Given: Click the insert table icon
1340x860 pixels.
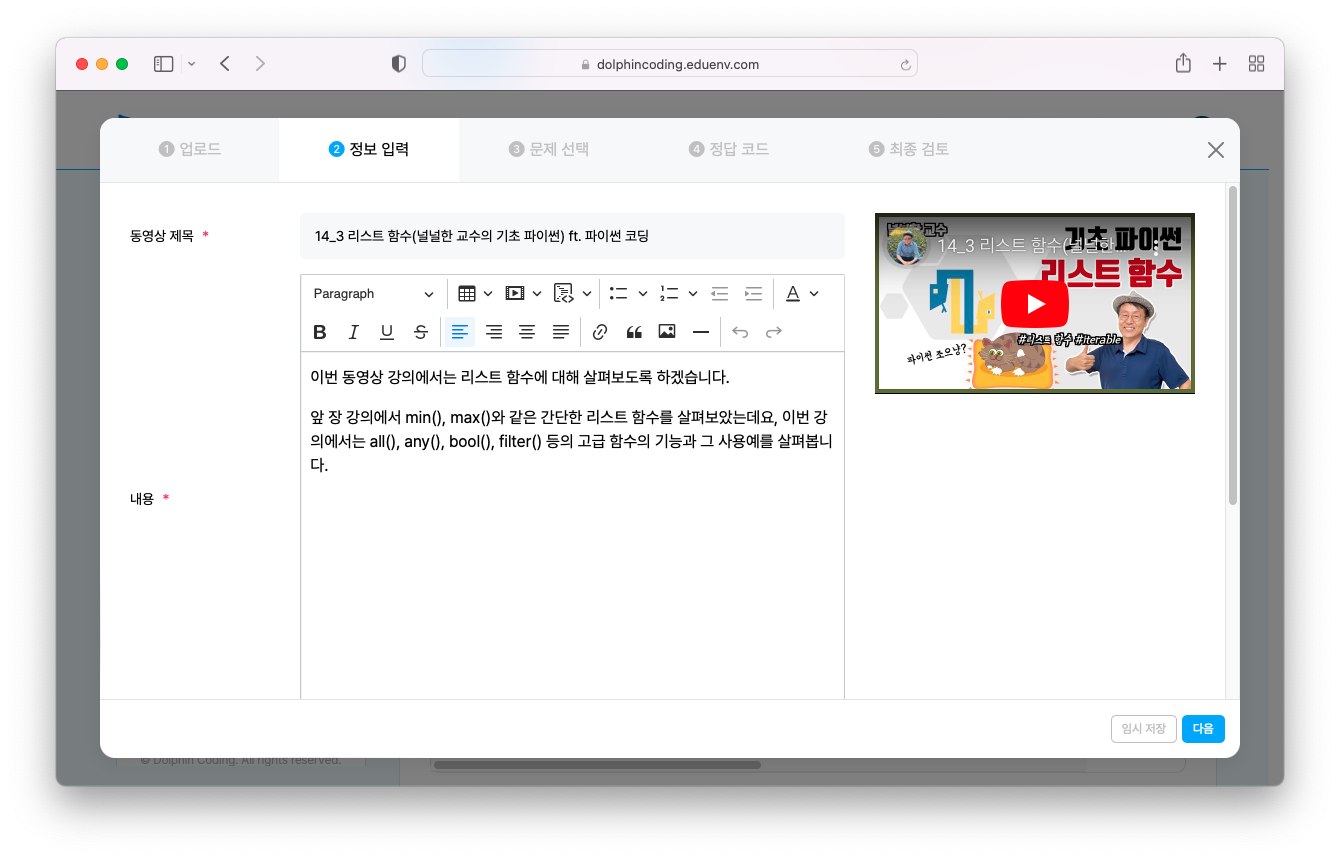Looking at the screenshot, I should point(467,294).
